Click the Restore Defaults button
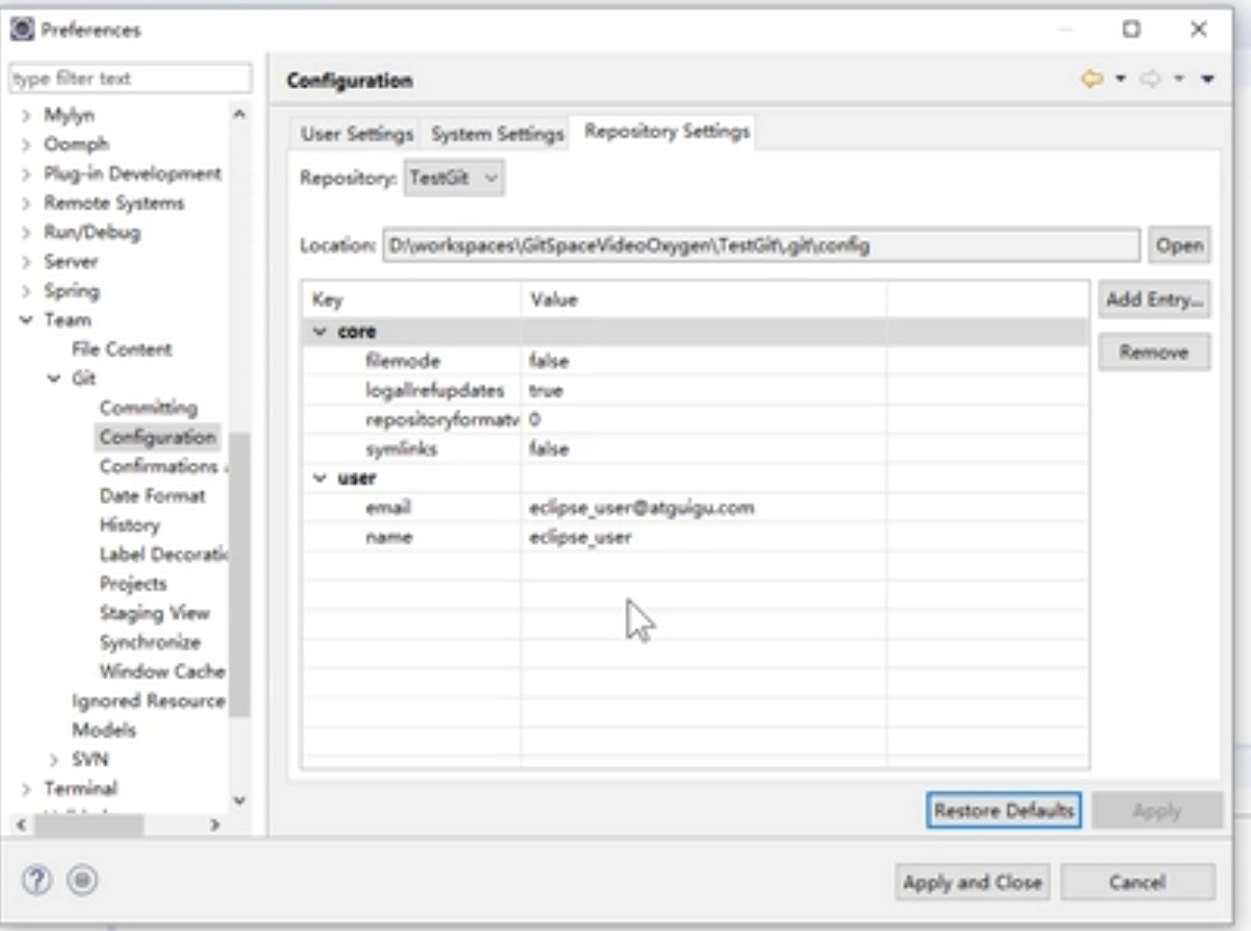Viewport: 1251px width, 931px height. [x=1003, y=810]
